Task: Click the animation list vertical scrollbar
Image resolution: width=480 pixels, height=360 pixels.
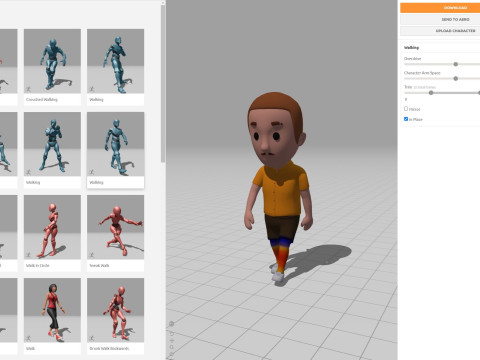Action: pyautogui.click(x=163, y=83)
